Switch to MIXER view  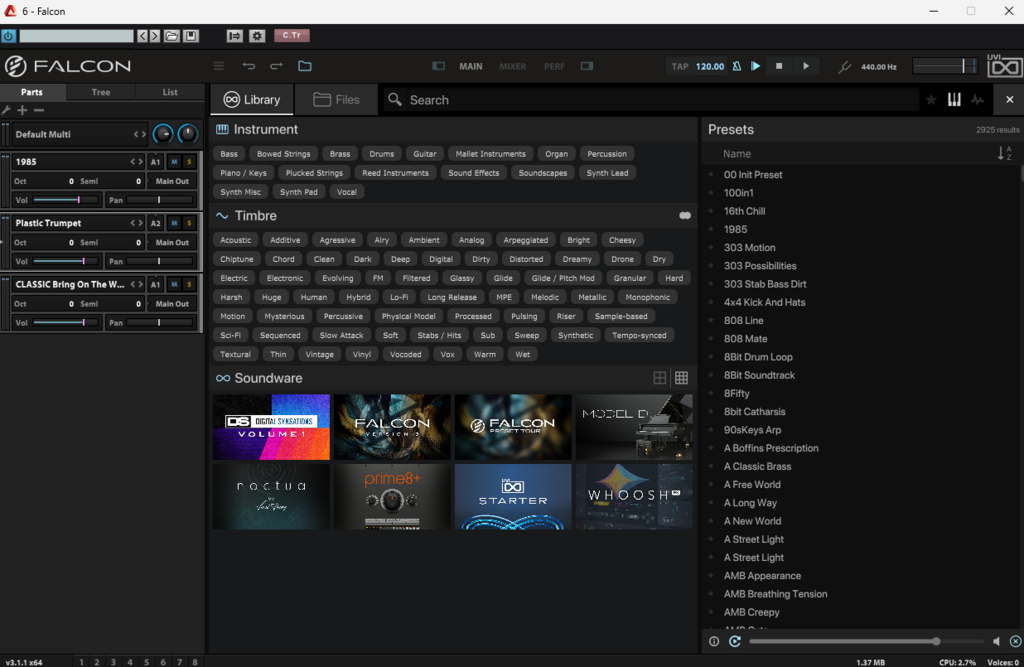(513, 66)
